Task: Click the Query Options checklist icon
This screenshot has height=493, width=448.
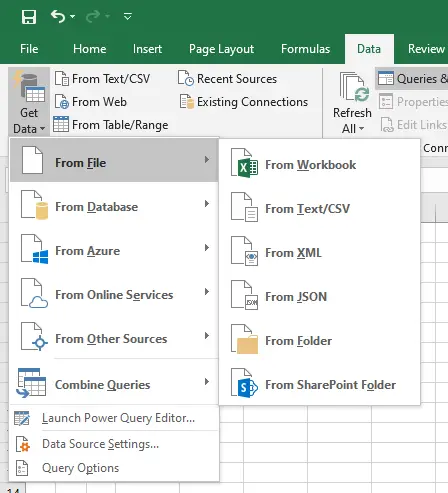Action: click(x=22, y=468)
